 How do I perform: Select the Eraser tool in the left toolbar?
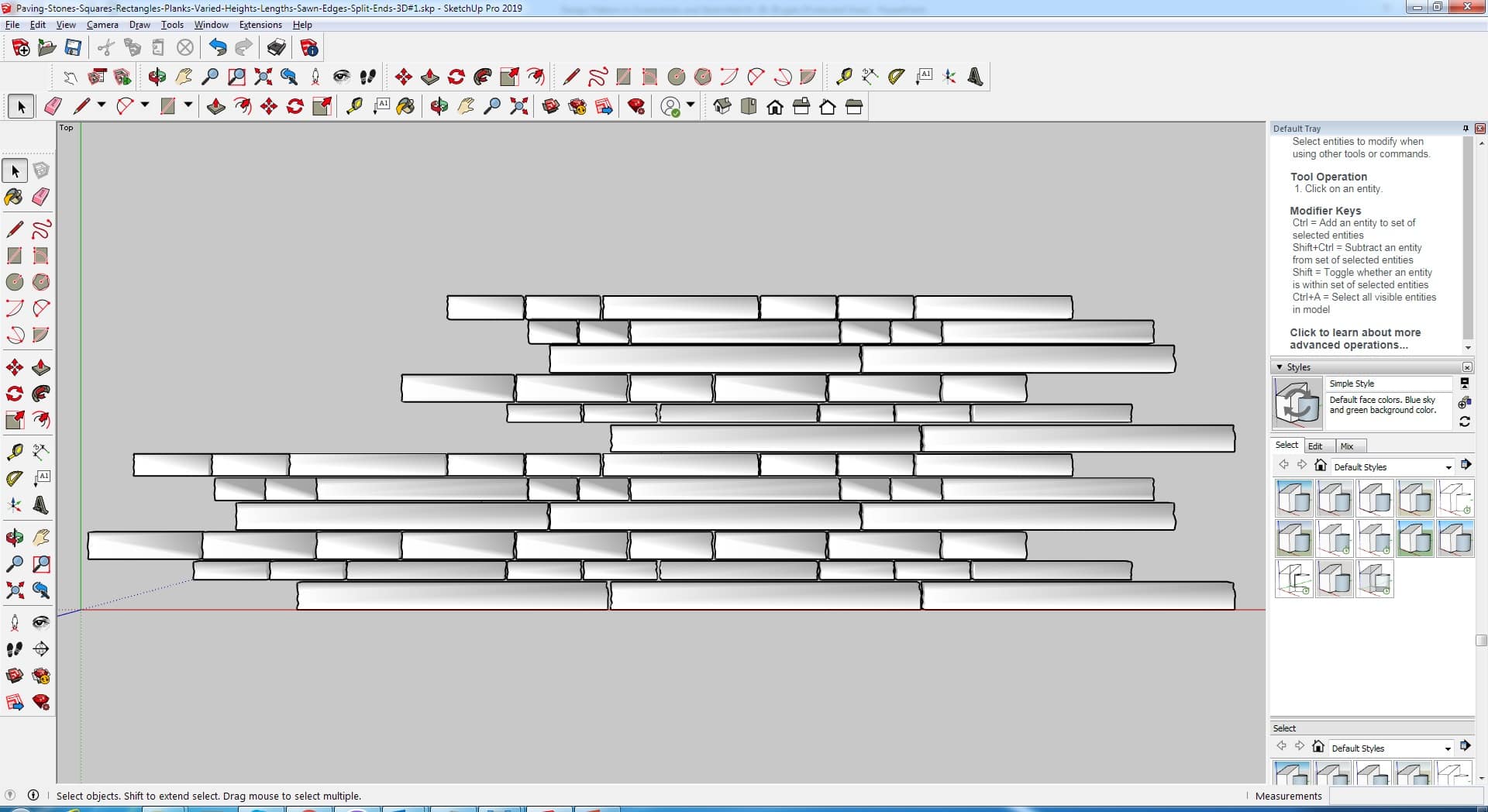click(x=41, y=197)
